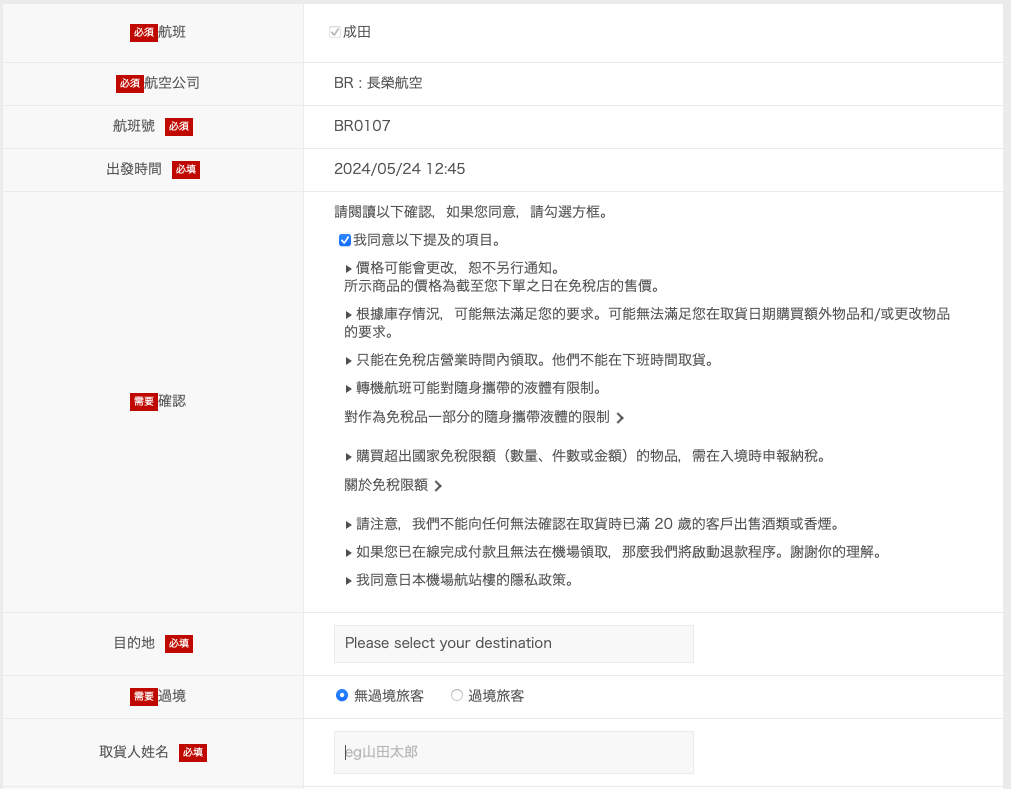Choose the 無過境旅客 radio option
The image size is (1011, 789).
342,696
